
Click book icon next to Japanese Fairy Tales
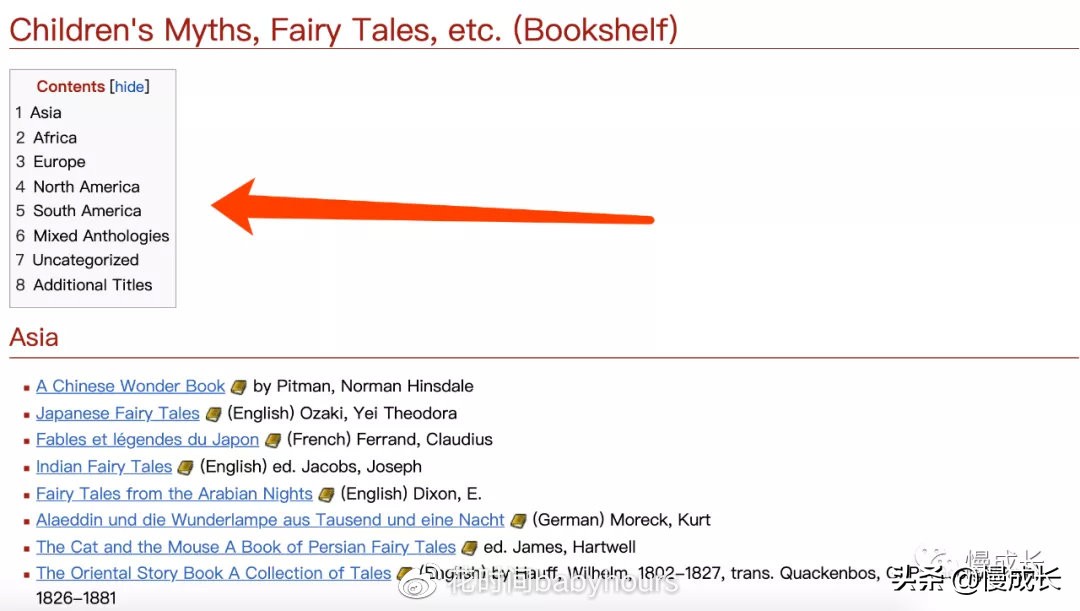click(x=213, y=414)
